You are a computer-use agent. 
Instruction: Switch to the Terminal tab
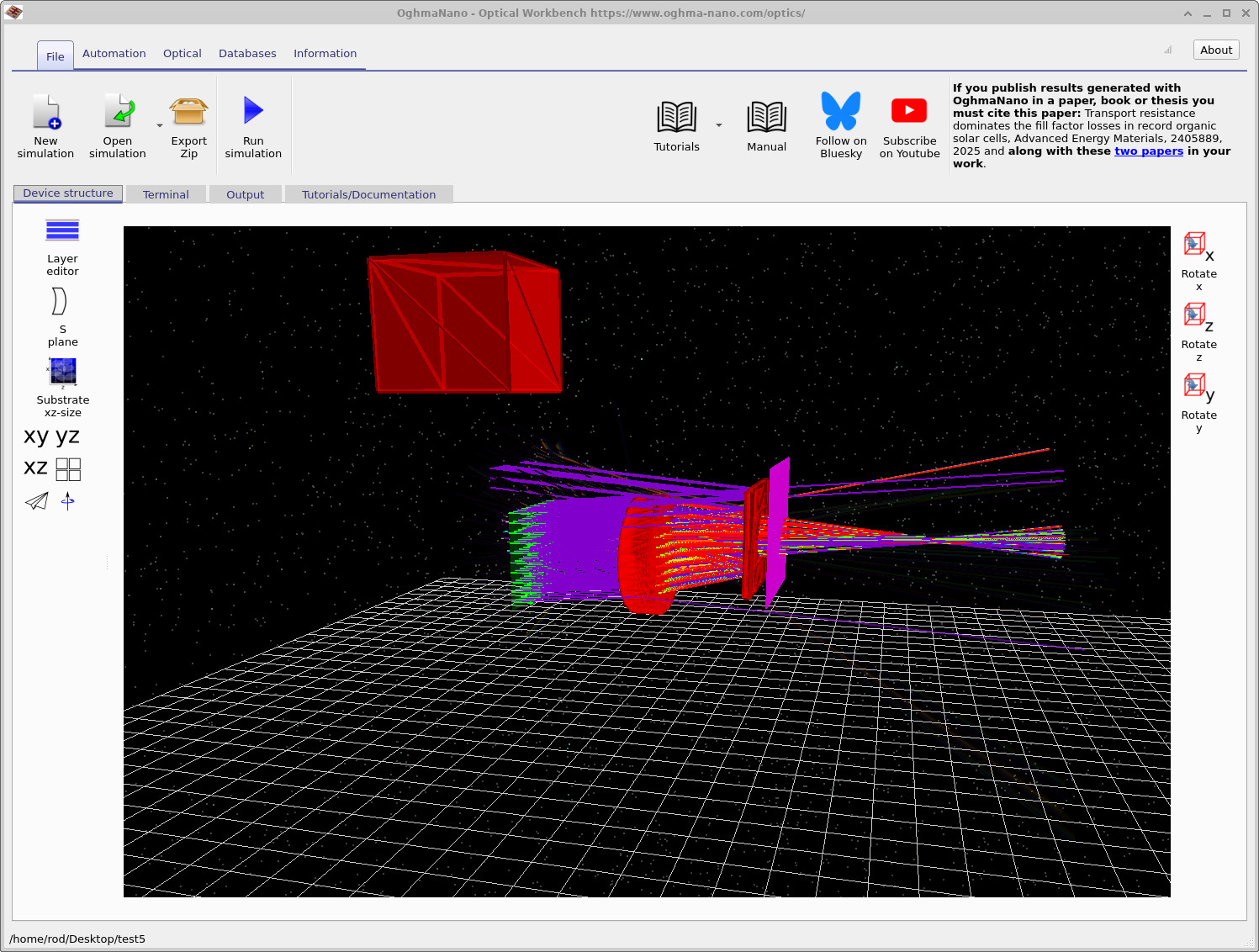coord(166,193)
